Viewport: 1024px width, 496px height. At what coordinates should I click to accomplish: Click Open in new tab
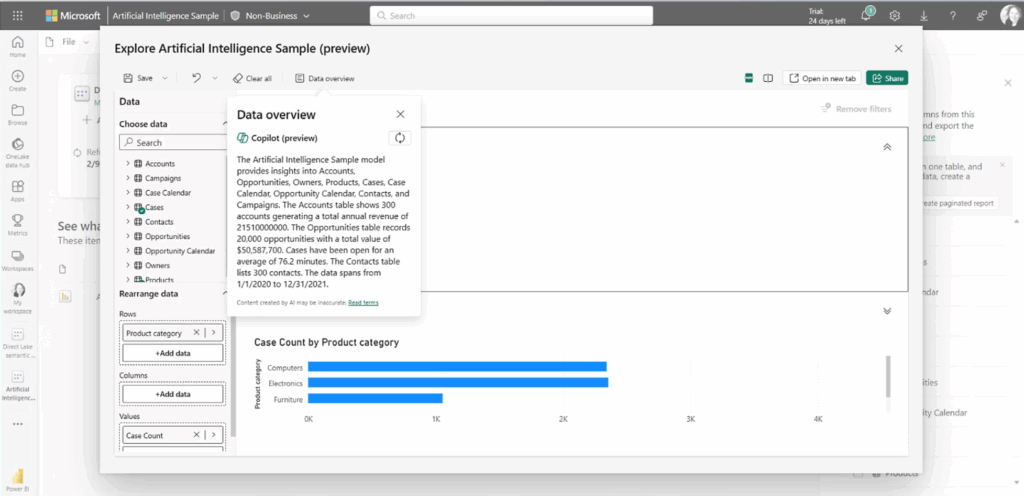point(822,78)
